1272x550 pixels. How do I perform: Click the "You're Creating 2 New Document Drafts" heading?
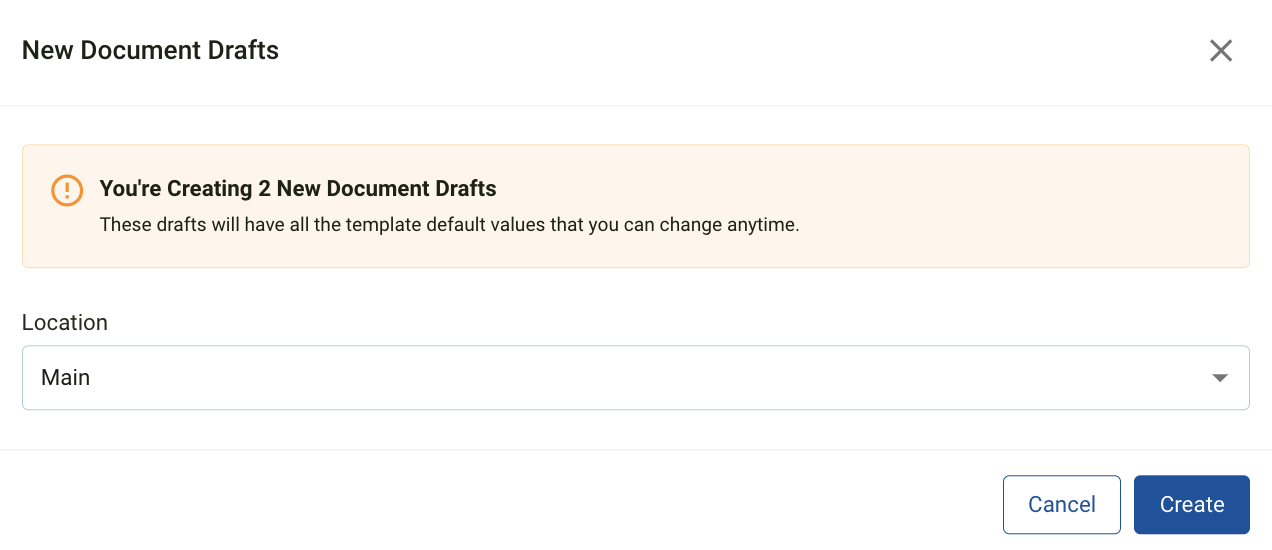(298, 188)
